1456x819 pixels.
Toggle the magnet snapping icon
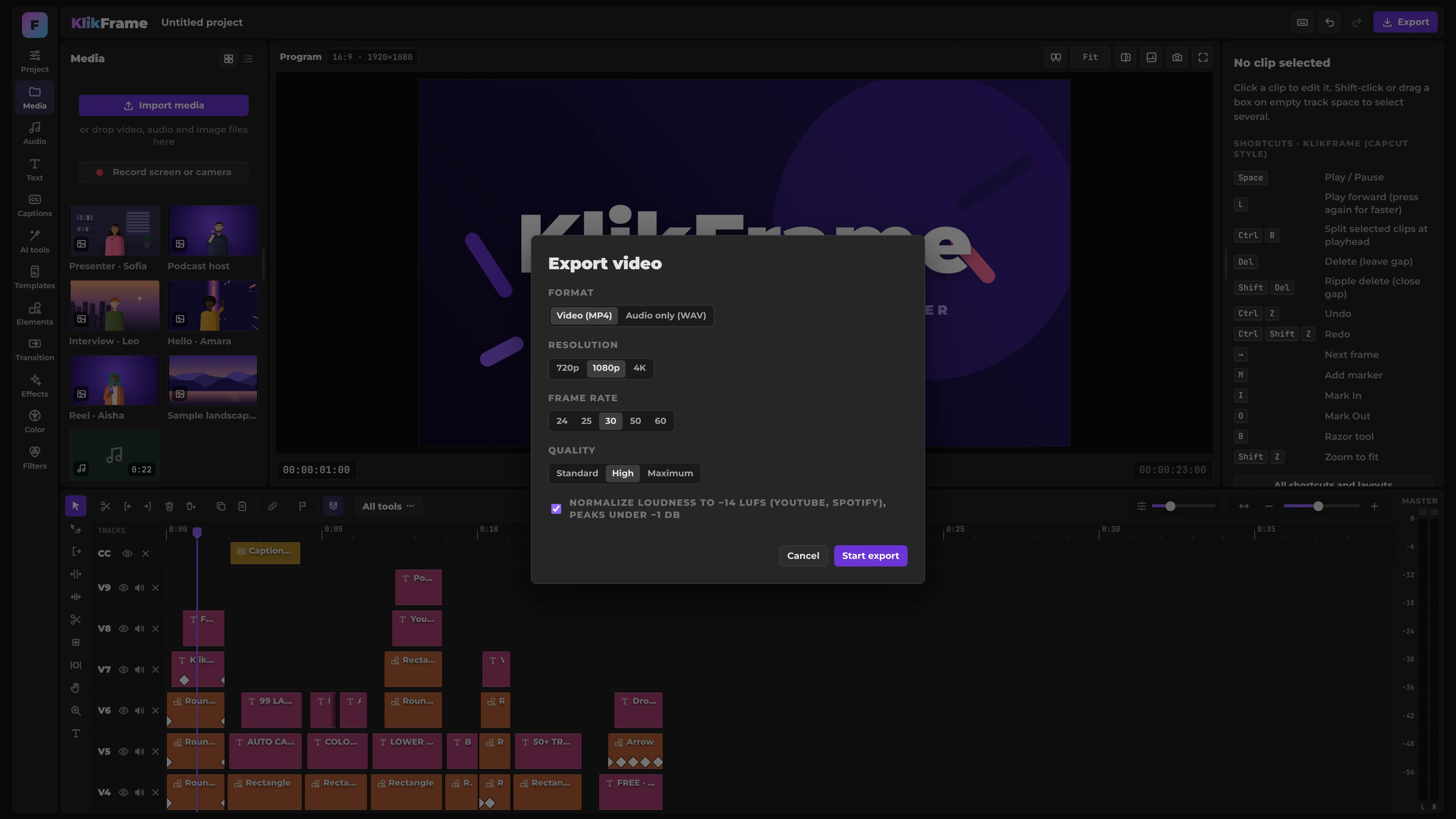[x=333, y=506]
